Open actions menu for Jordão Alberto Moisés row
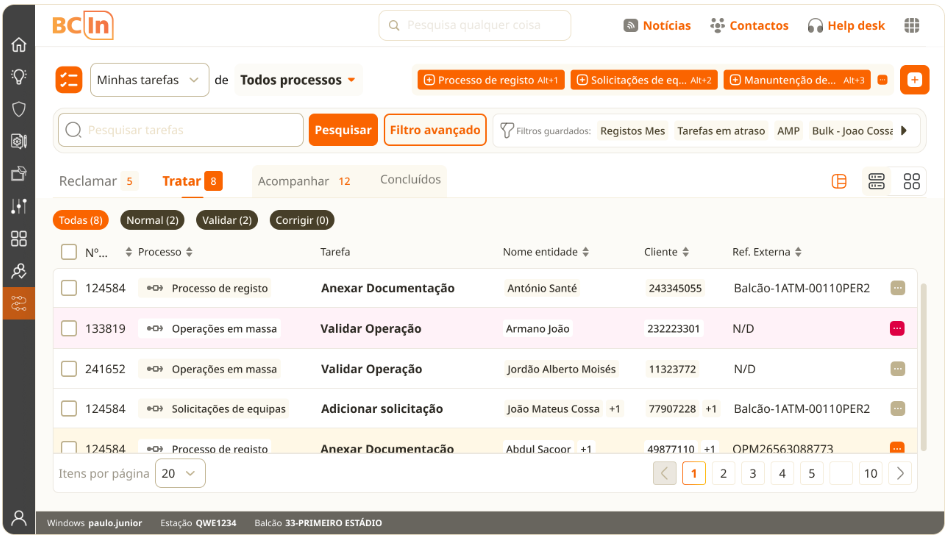This screenshot has height=536, width=947. tap(897, 369)
